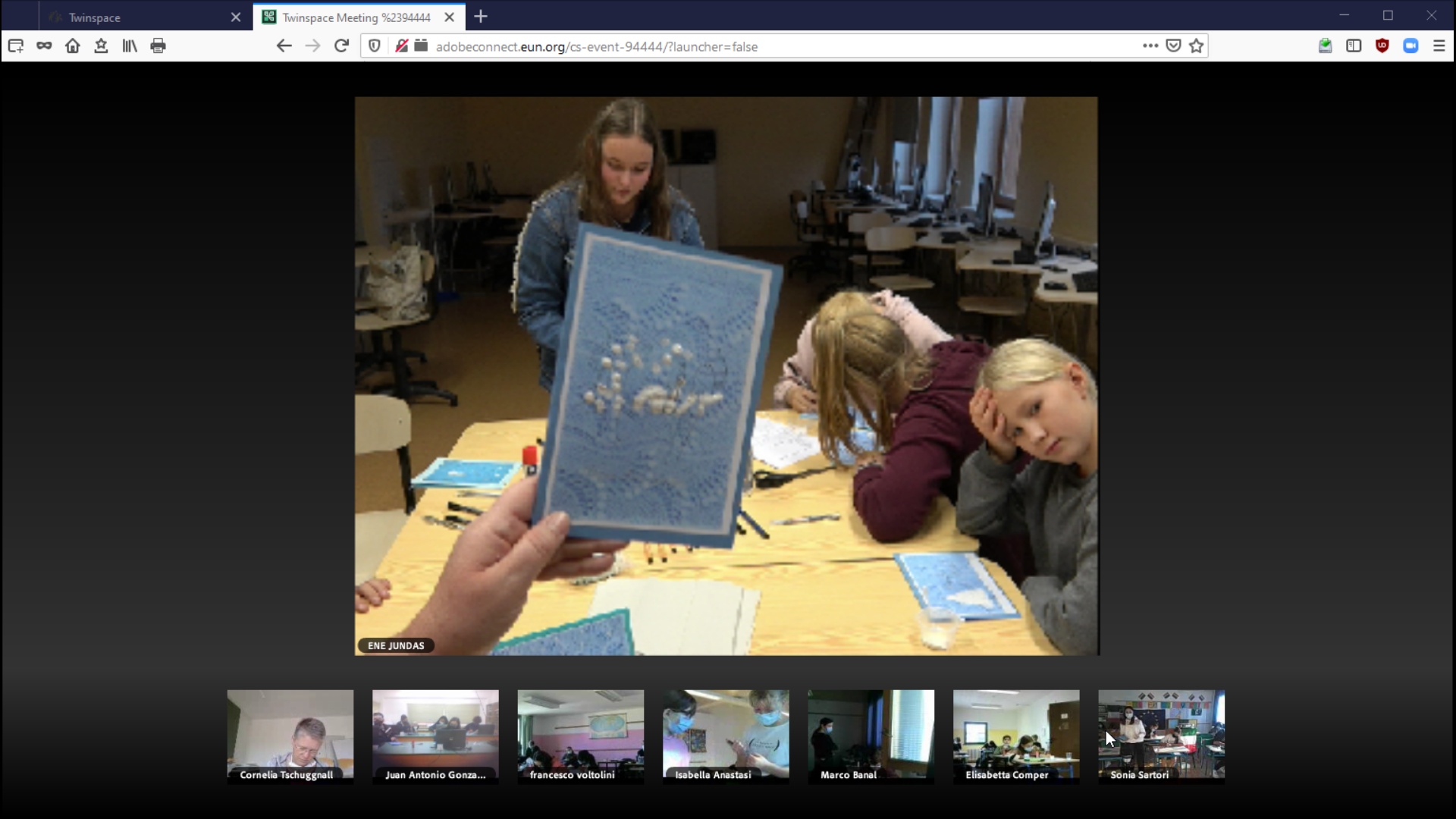This screenshot has height=819, width=1456.
Task: Open page actions three-dot menu
Action: click(1150, 46)
